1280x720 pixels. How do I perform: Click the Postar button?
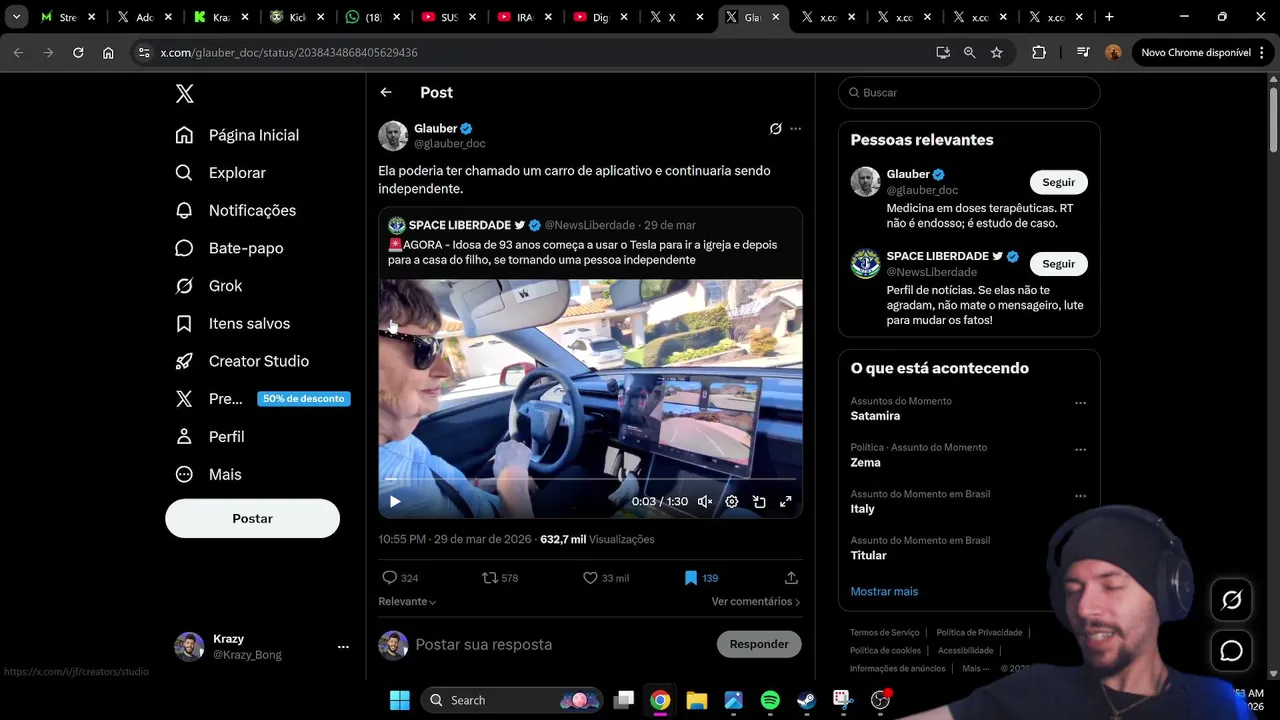[x=252, y=518]
